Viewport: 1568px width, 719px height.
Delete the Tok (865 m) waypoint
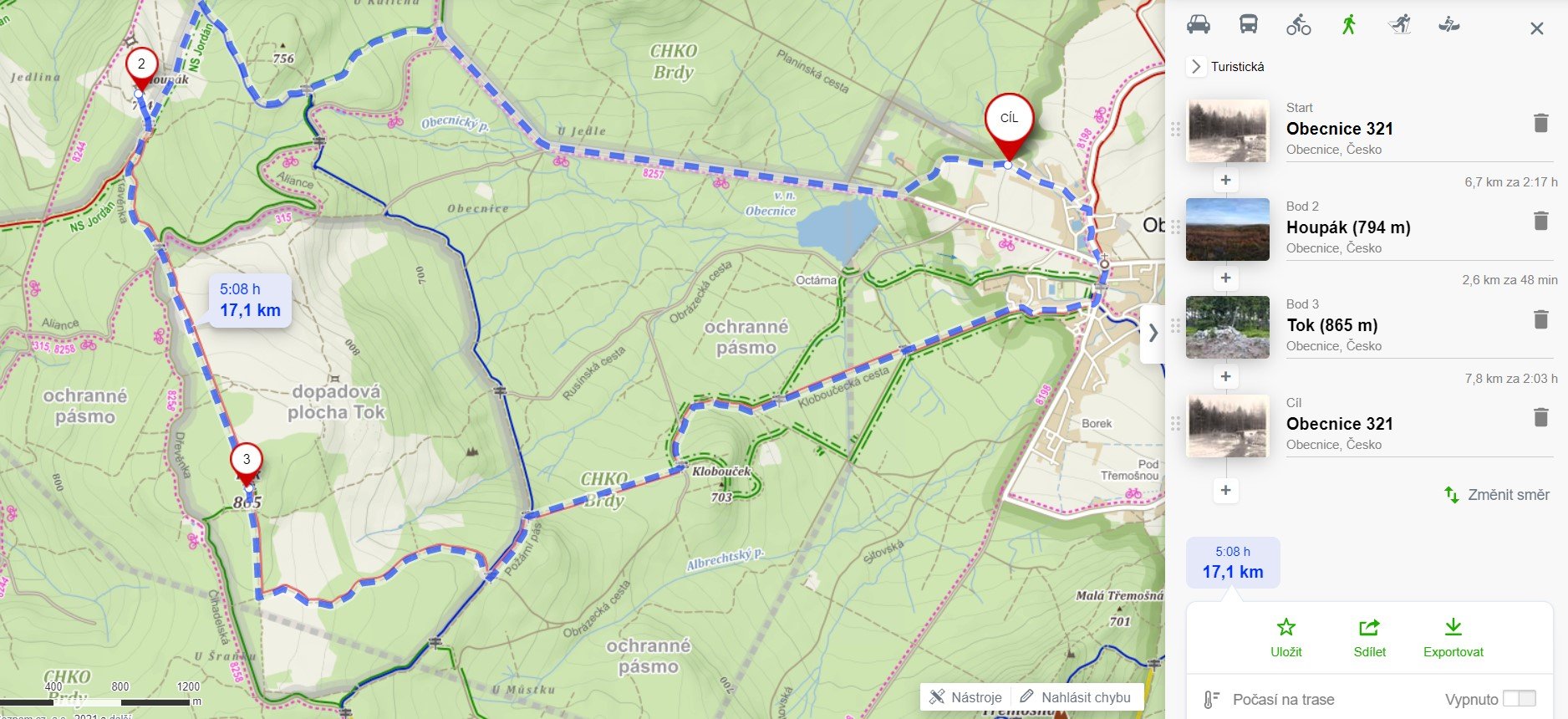coord(1541,319)
